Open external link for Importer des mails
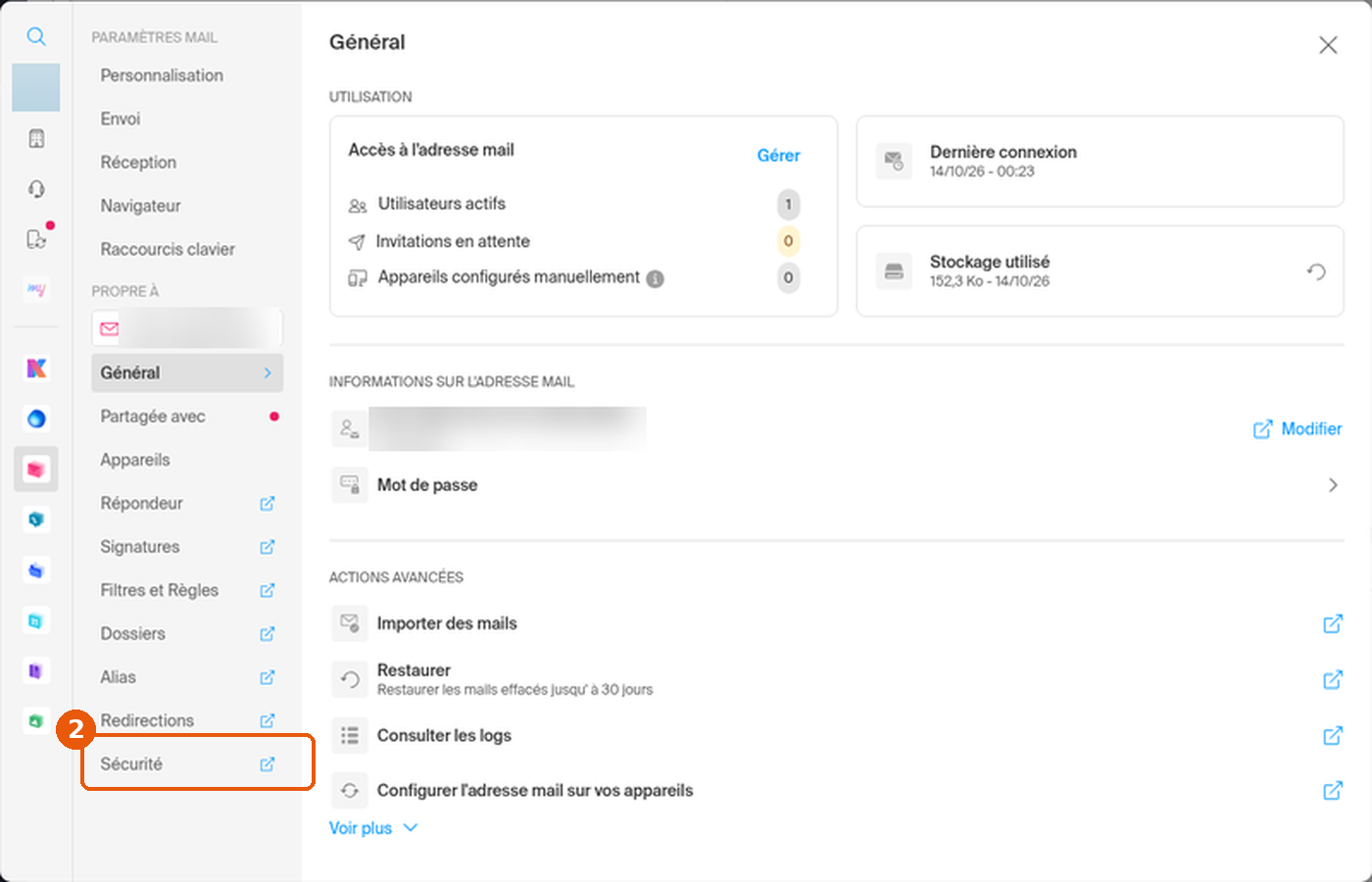 point(1333,623)
